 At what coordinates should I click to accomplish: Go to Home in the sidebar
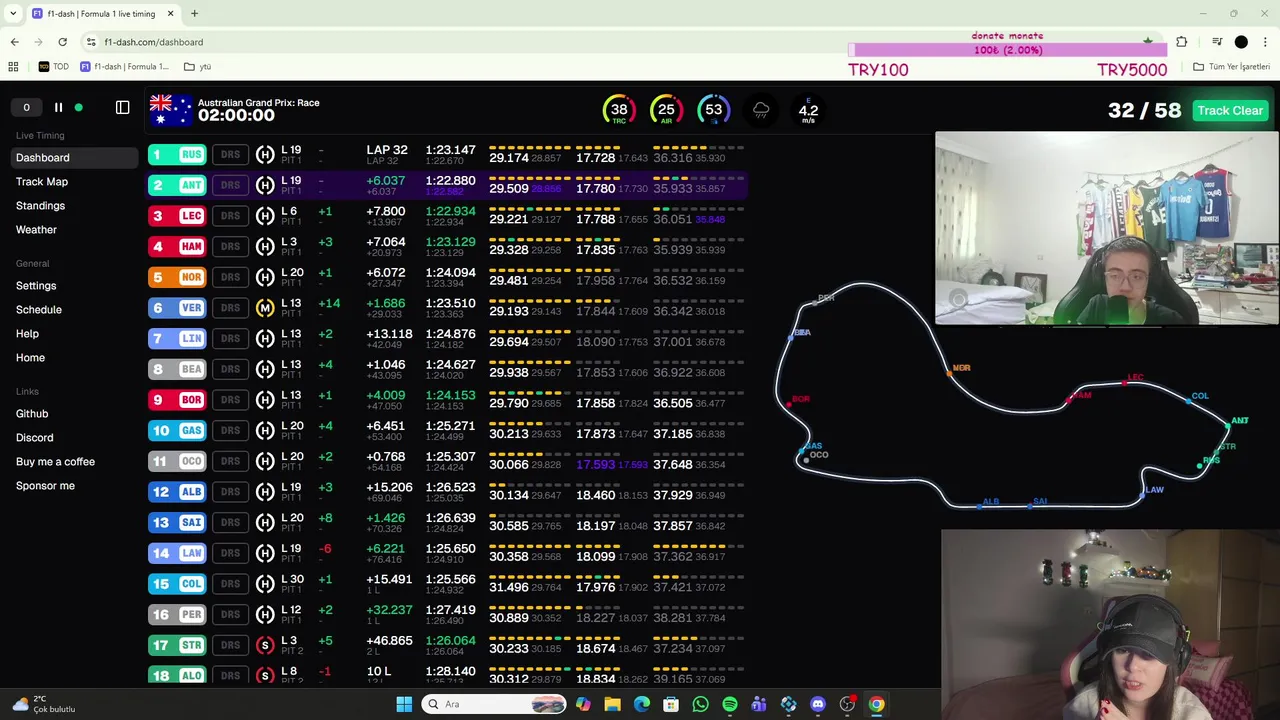[x=30, y=357]
